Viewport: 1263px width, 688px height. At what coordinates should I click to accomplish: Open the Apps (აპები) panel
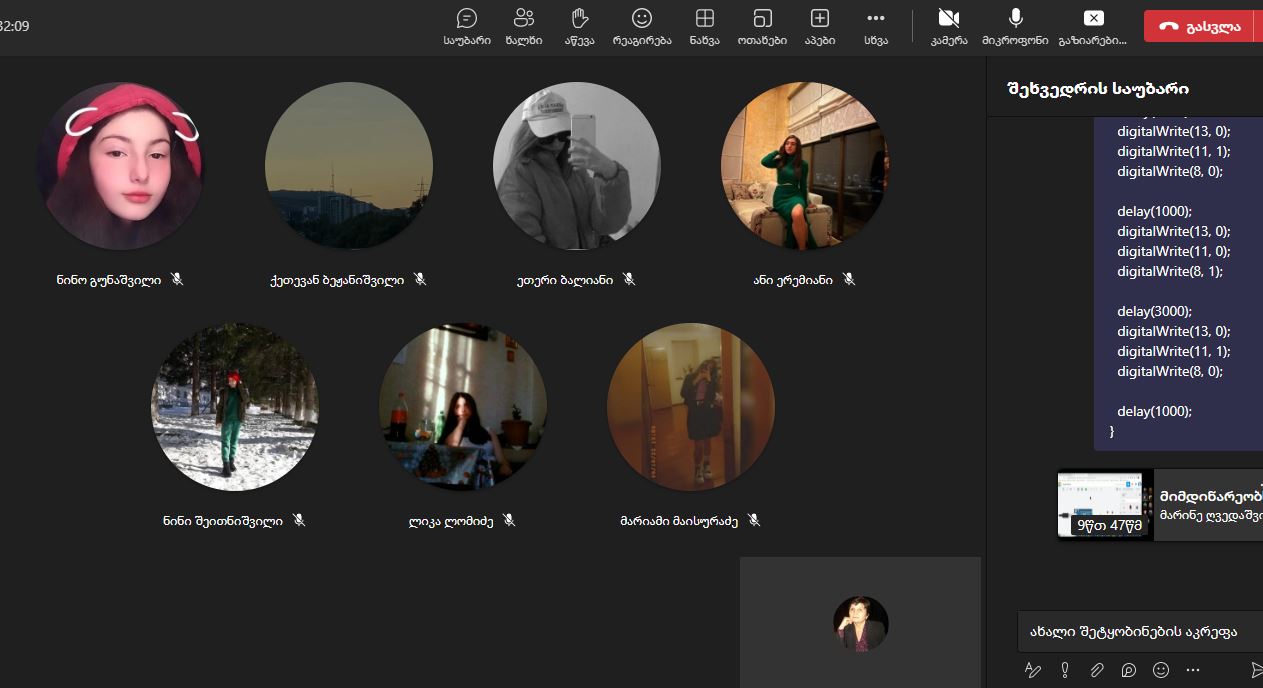pos(819,26)
